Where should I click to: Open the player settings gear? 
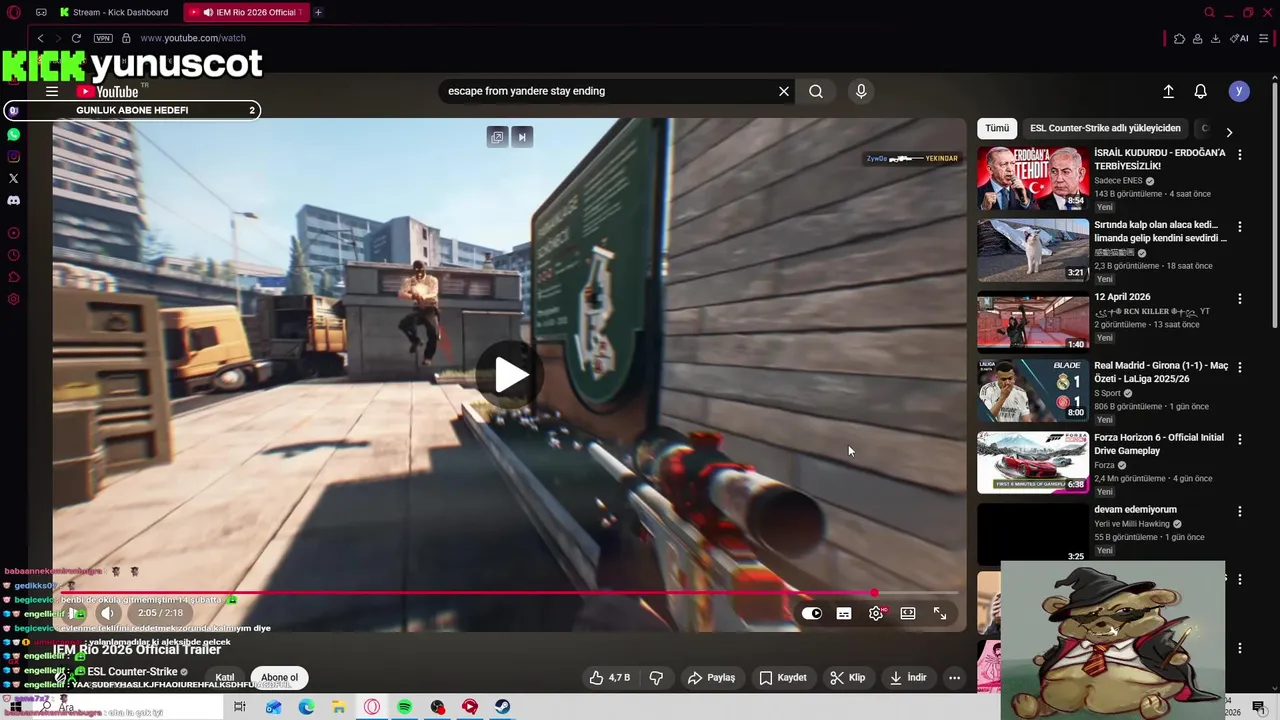click(x=876, y=613)
